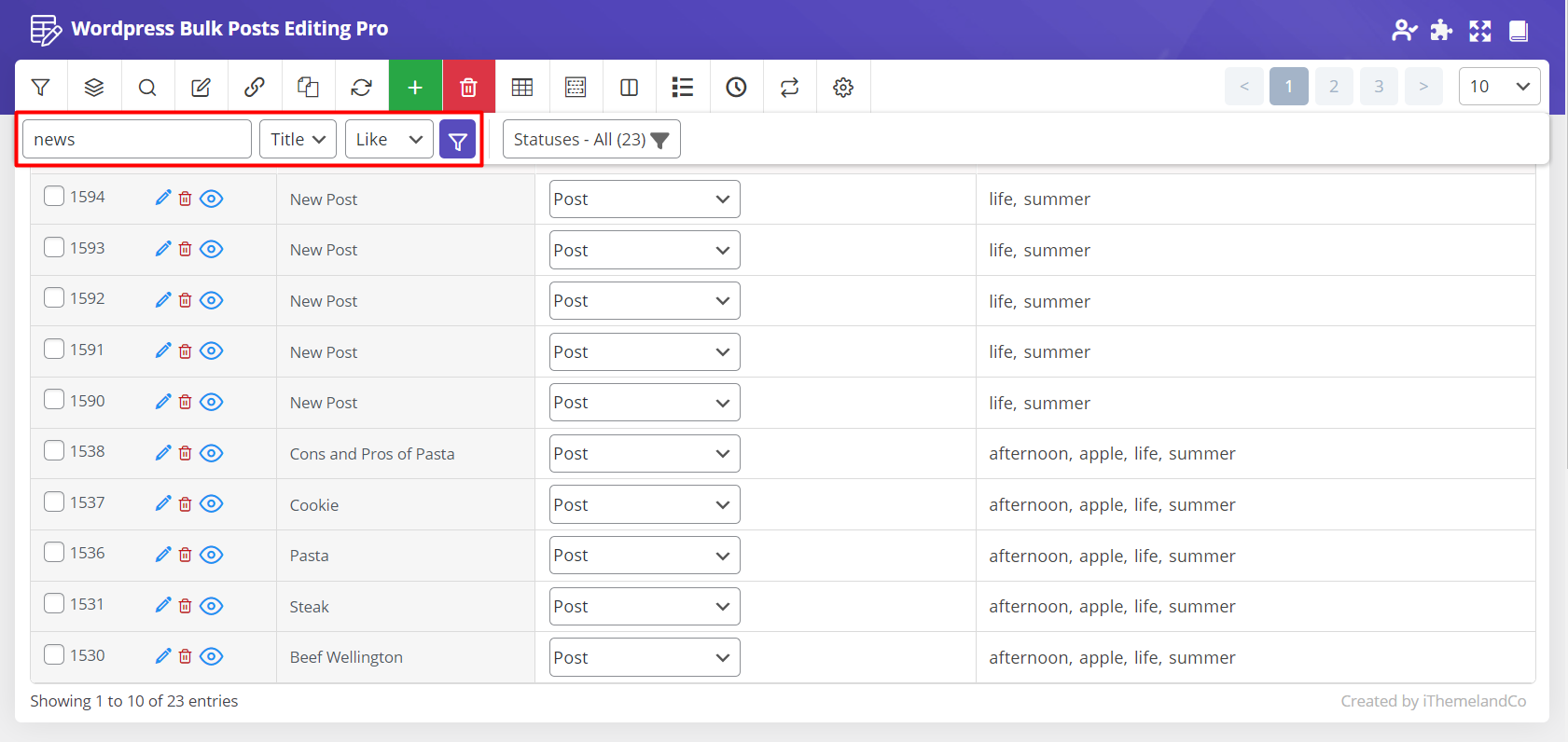Open post type dropdown for post 1594
The image size is (1568, 742).
click(645, 199)
